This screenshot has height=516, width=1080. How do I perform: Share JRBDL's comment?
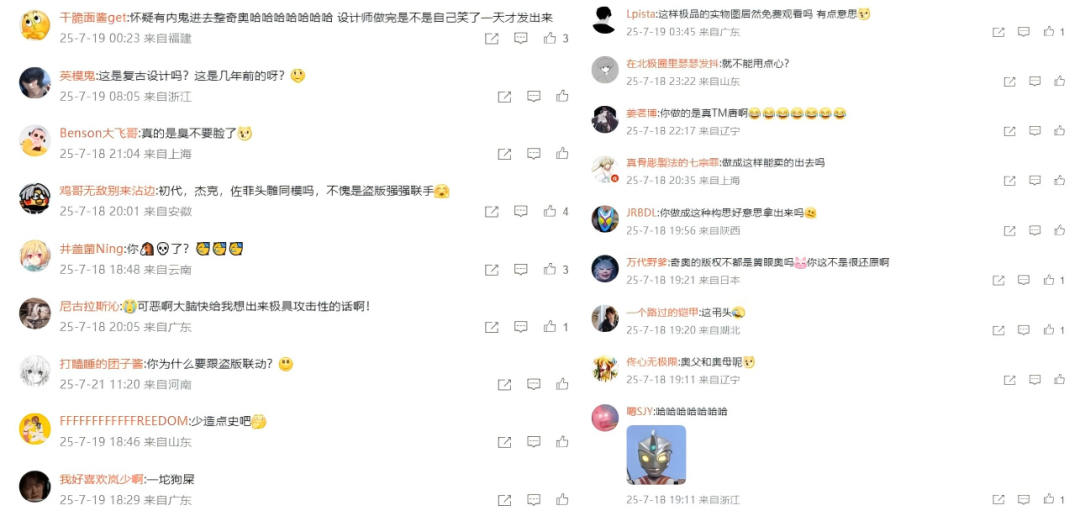1009,230
